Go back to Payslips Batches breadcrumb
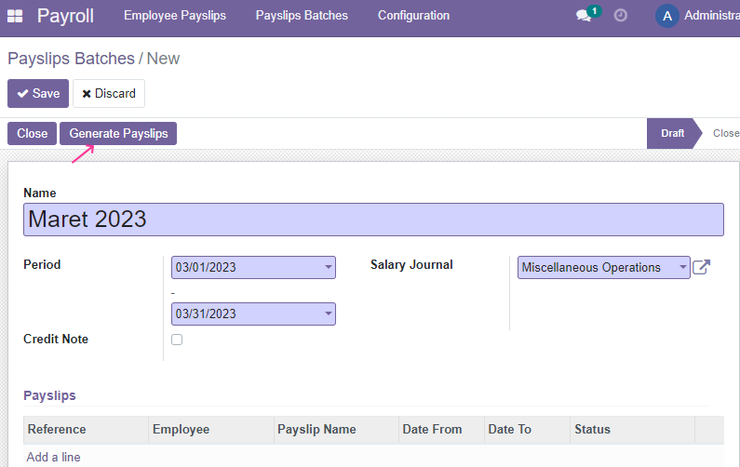 pyautogui.click(x=71, y=58)
